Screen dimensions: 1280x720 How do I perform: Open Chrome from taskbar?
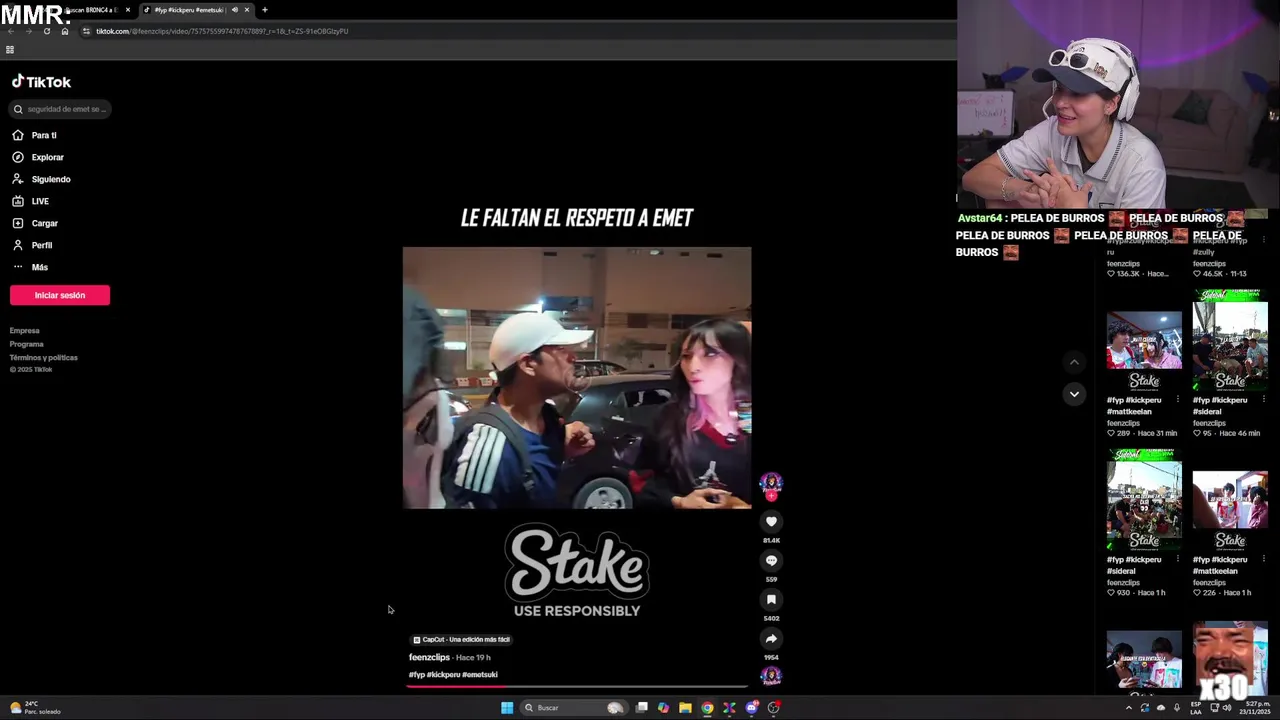[x=707, y=708]
